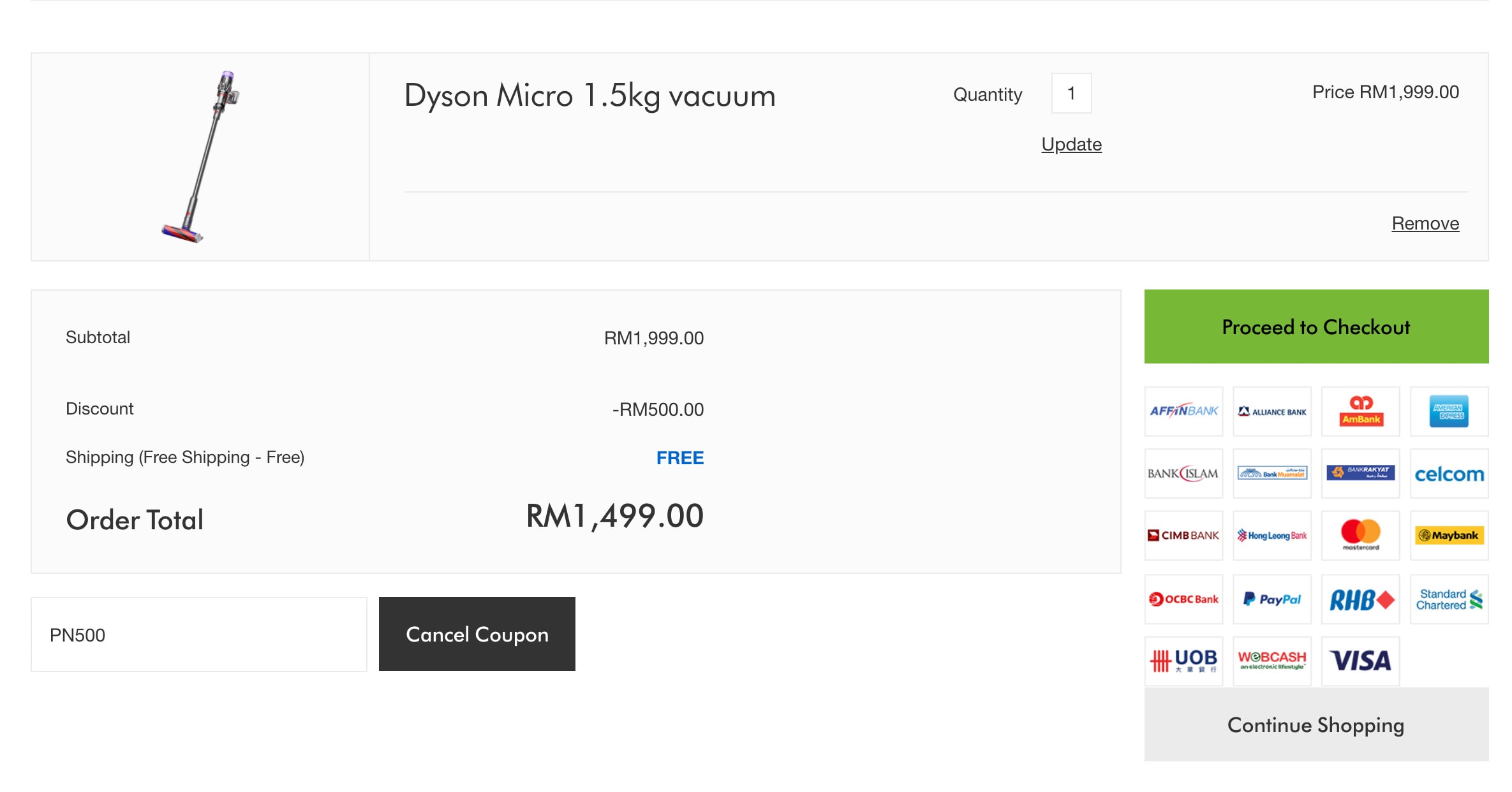
Task: Choose the AmBank payment logo
Action: (x=1360, y=411)
